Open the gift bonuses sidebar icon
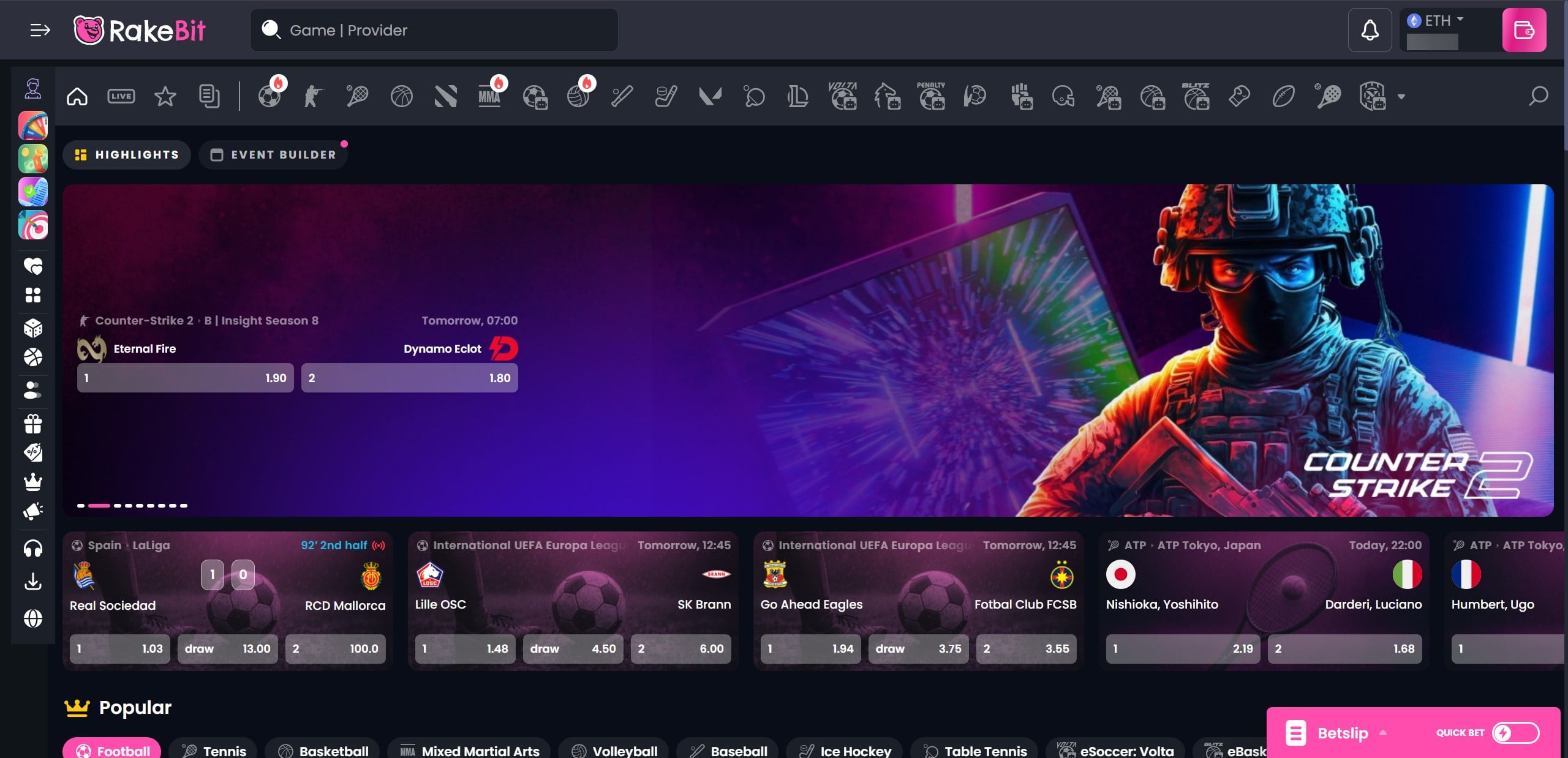The width and height of the screenshot is (1568, 758). (x=33, y=423)
